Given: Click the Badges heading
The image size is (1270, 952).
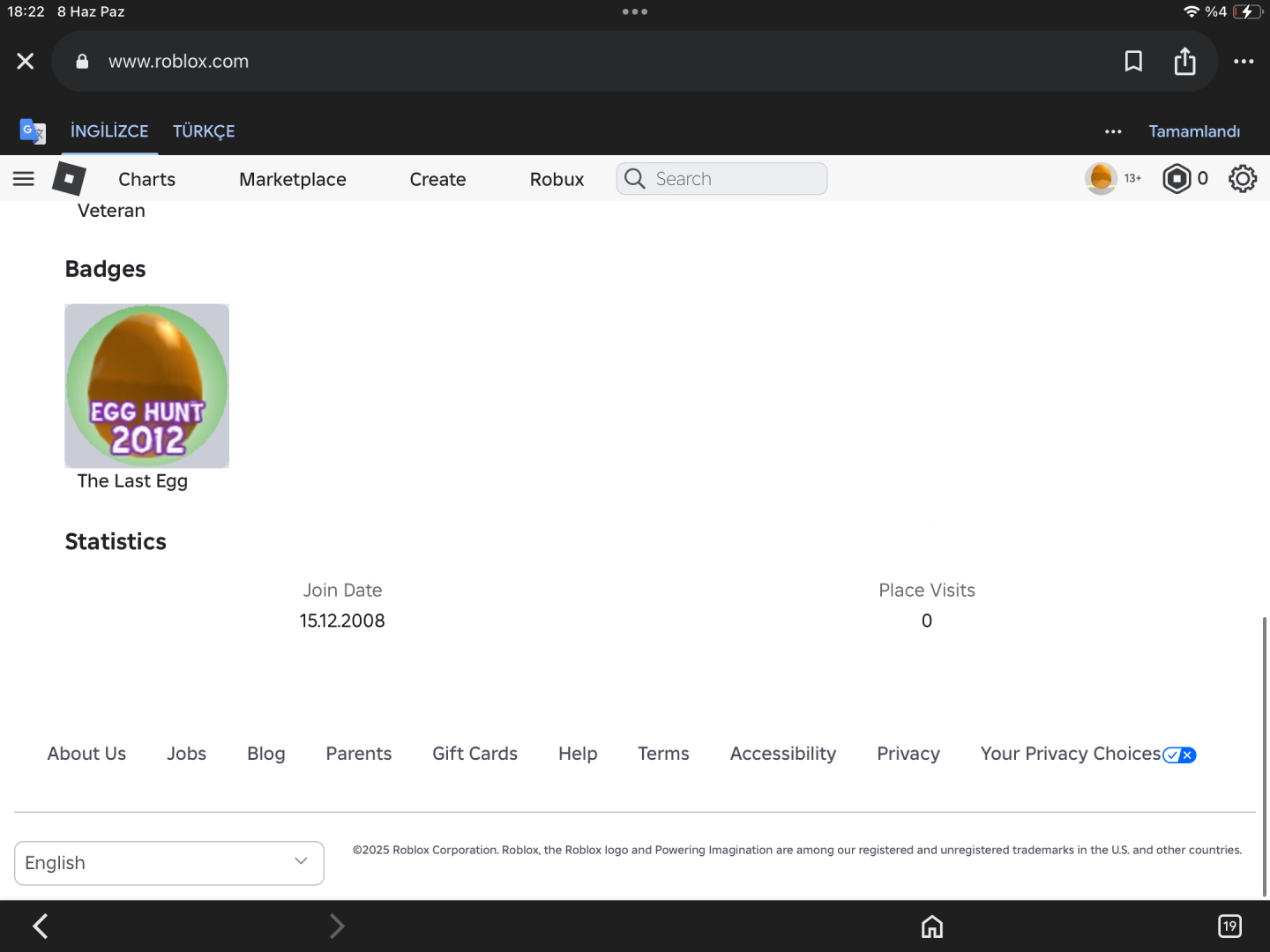Looking at the screenshot, I should pos(105,269).
